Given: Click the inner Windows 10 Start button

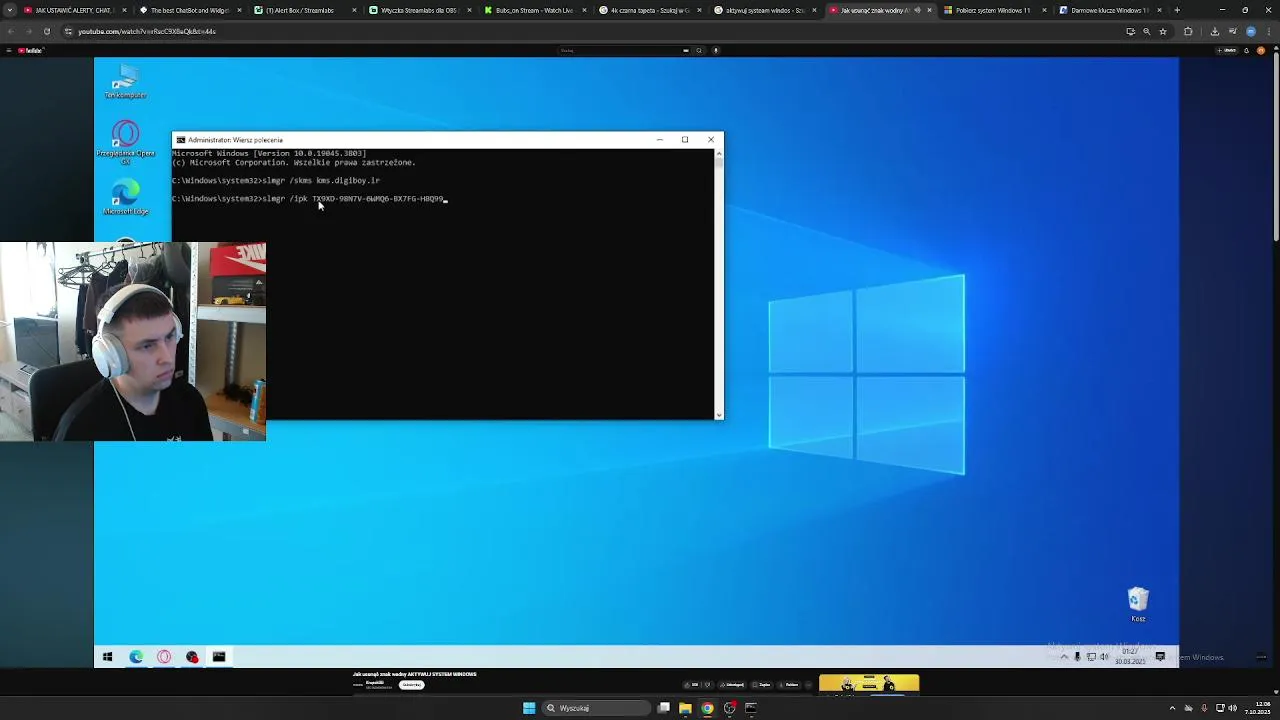Looking at the screenshot, I should click(x=108, y=657).
